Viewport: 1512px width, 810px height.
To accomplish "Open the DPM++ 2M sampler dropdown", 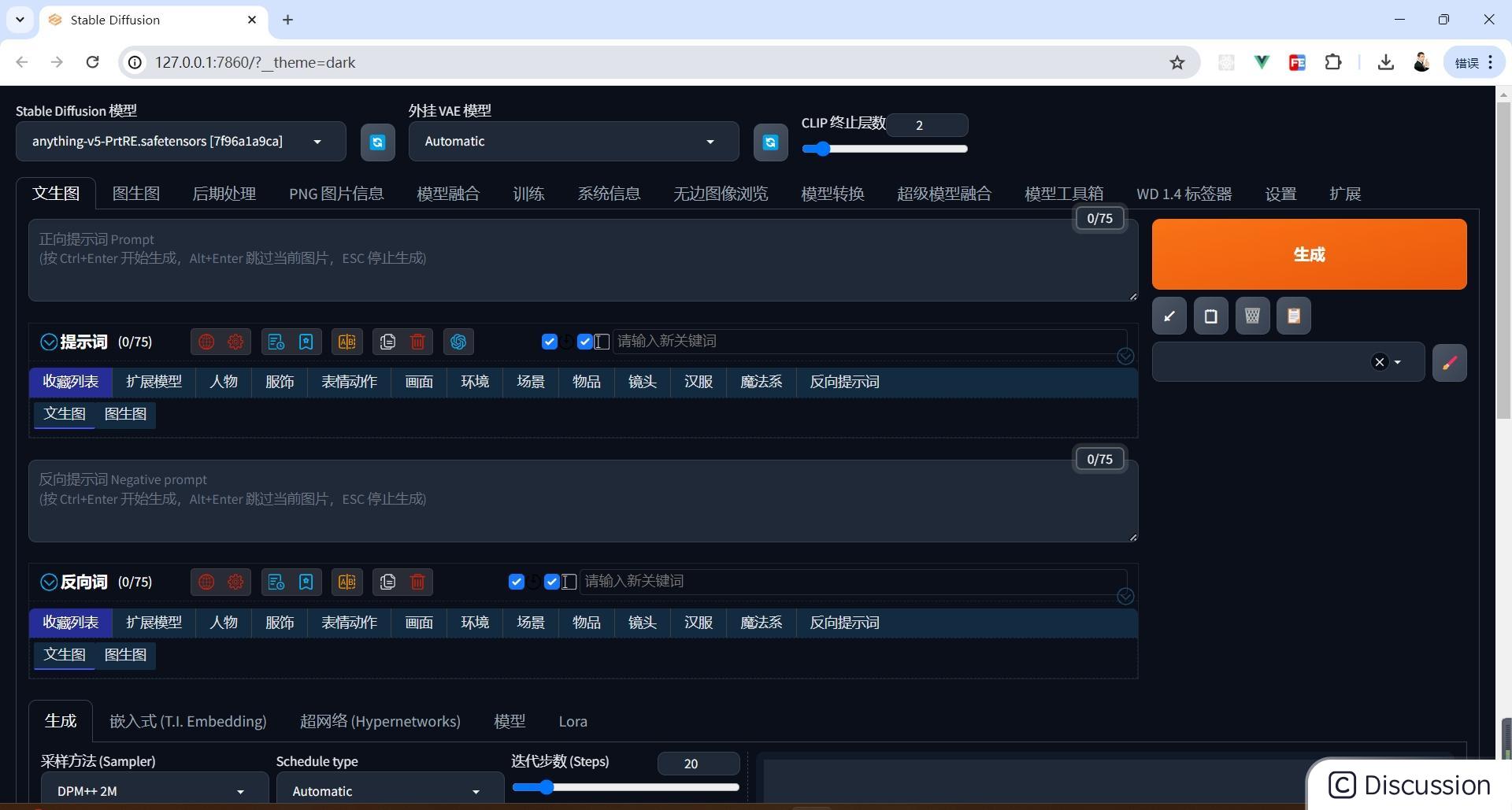I will click(x=154, y=791).
